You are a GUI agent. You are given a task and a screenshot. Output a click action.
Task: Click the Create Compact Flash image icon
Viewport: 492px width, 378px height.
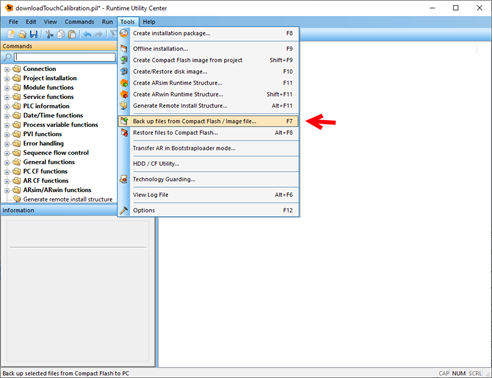[124, 60]
